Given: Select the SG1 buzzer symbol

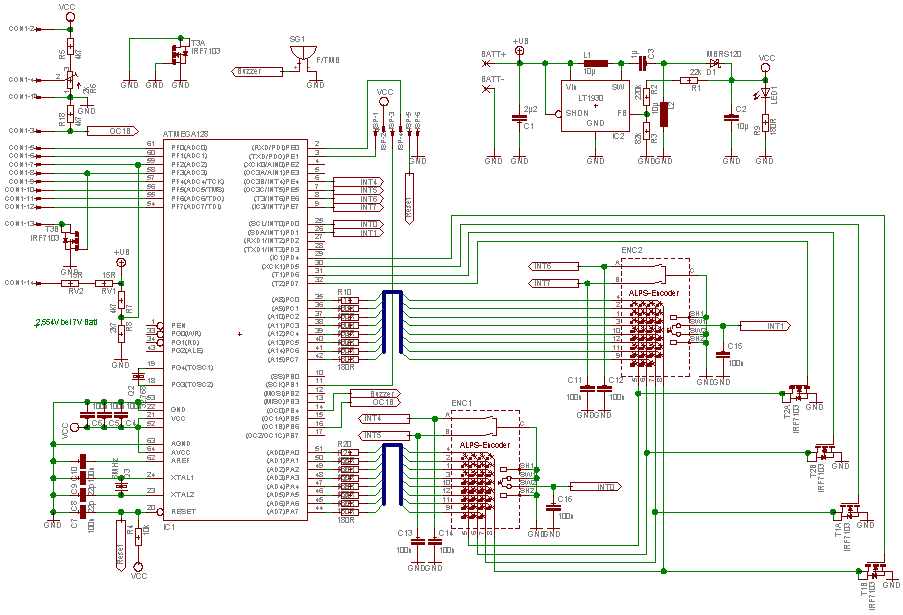Looking at the screenshot, I should (303, 56).
